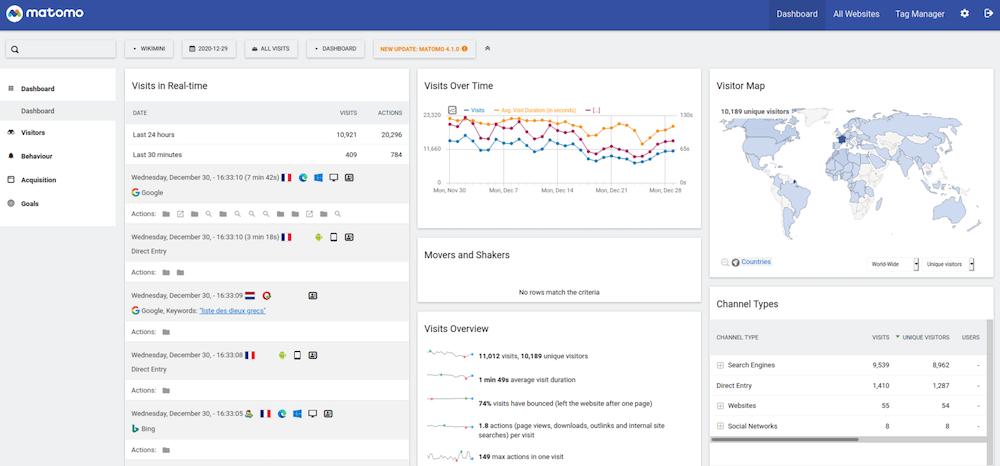Click the metrics picker icon on the Visits Over Time chart
The width and height of the screenshot is (1000, 466).
[452, 110]
